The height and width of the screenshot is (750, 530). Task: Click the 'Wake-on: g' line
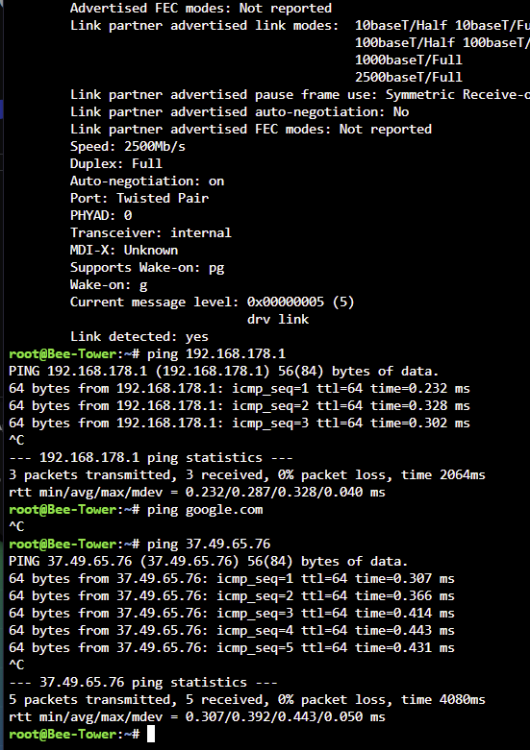[109, 285]
